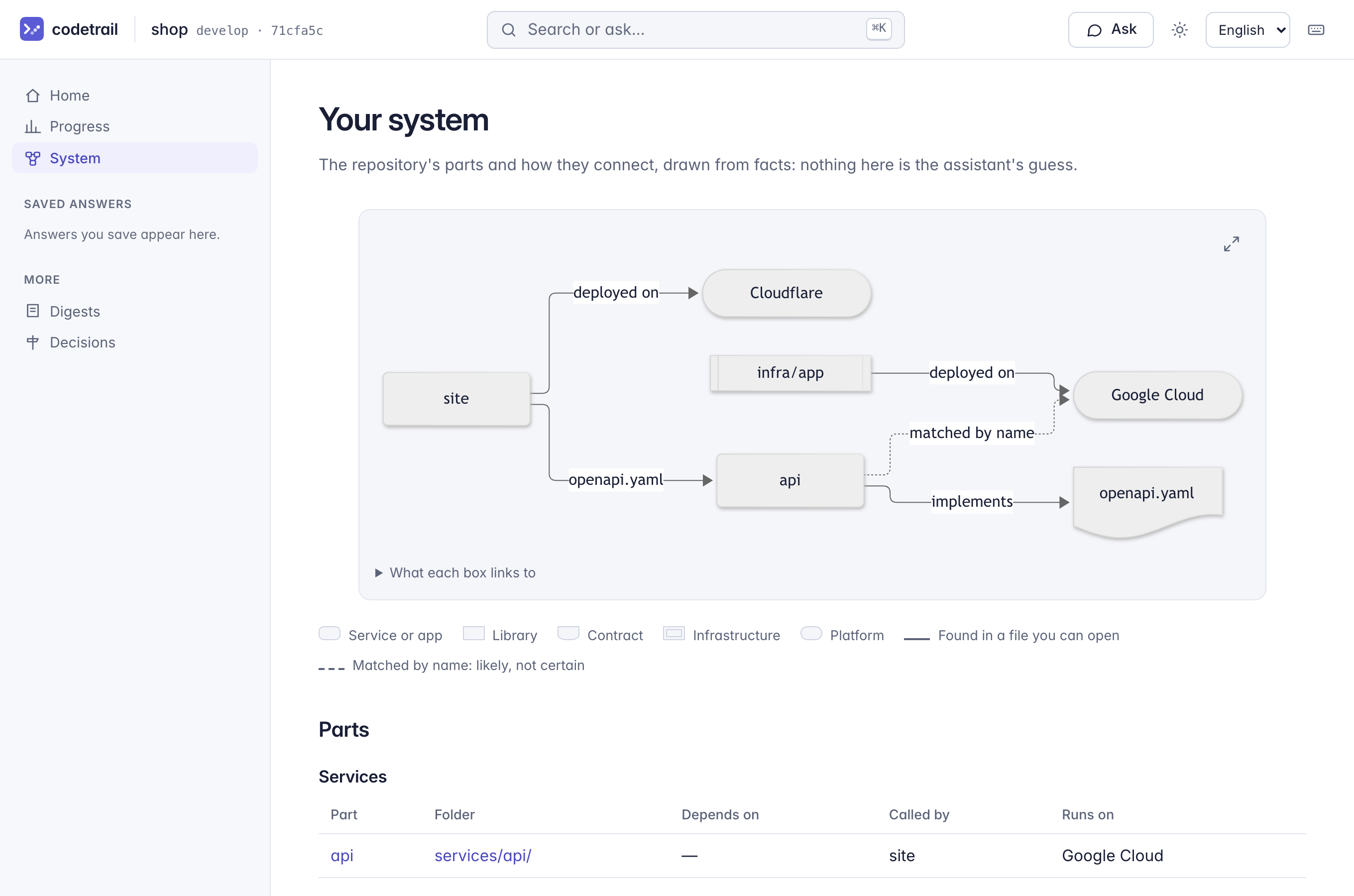Click the Digests document icon
Screen dimensions: 1354x896
click(32, 311)
